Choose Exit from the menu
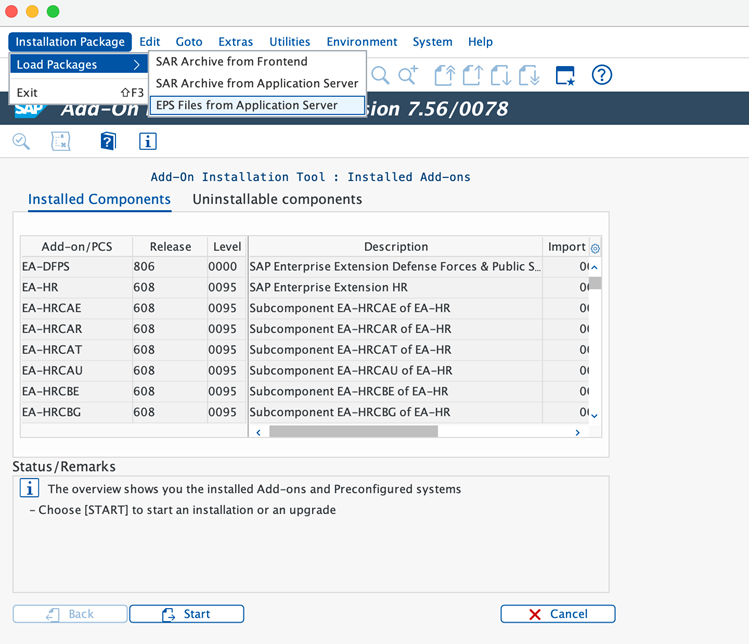 pos(78,92)
